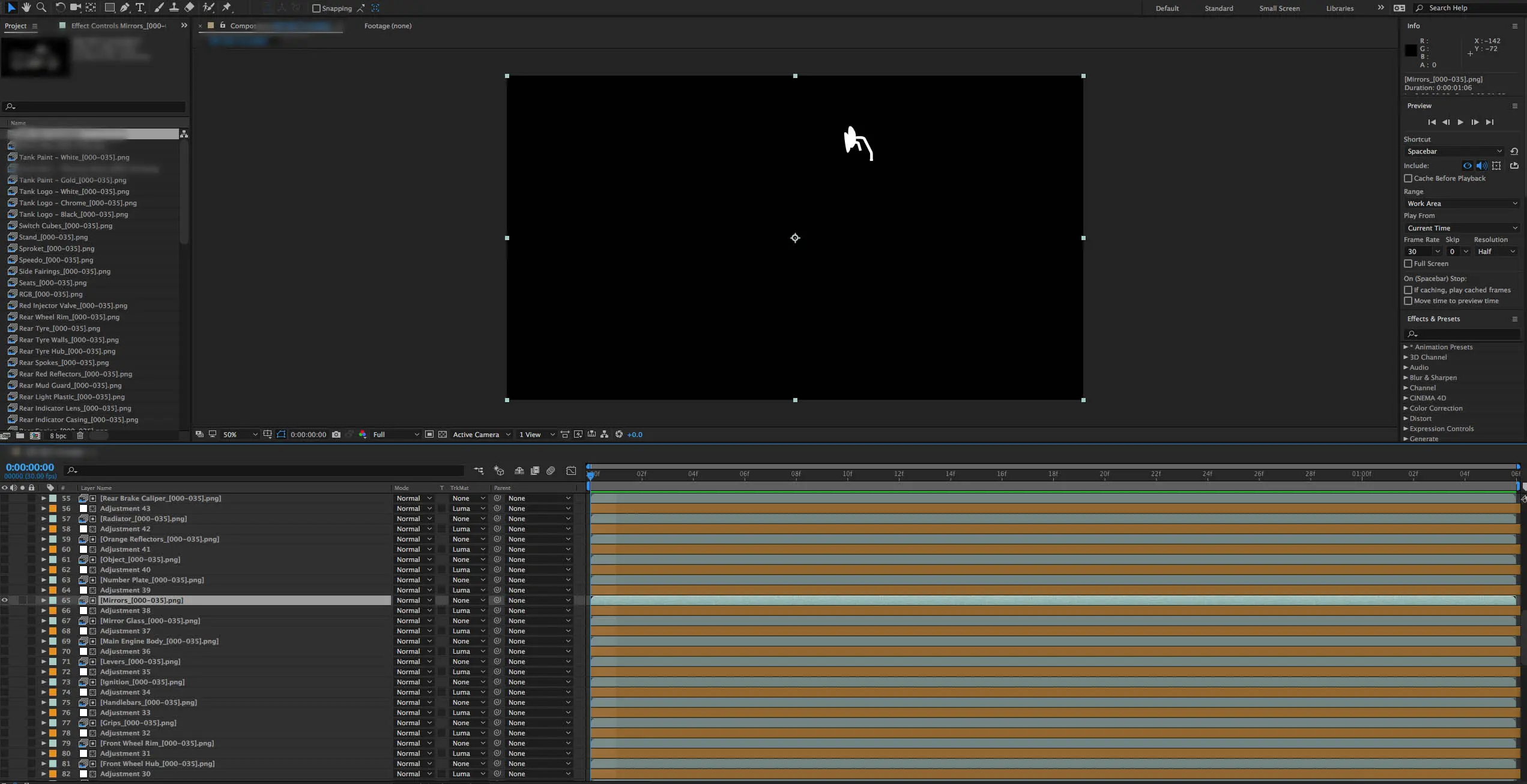Enable the Snapping checkbox

[316, 8]
